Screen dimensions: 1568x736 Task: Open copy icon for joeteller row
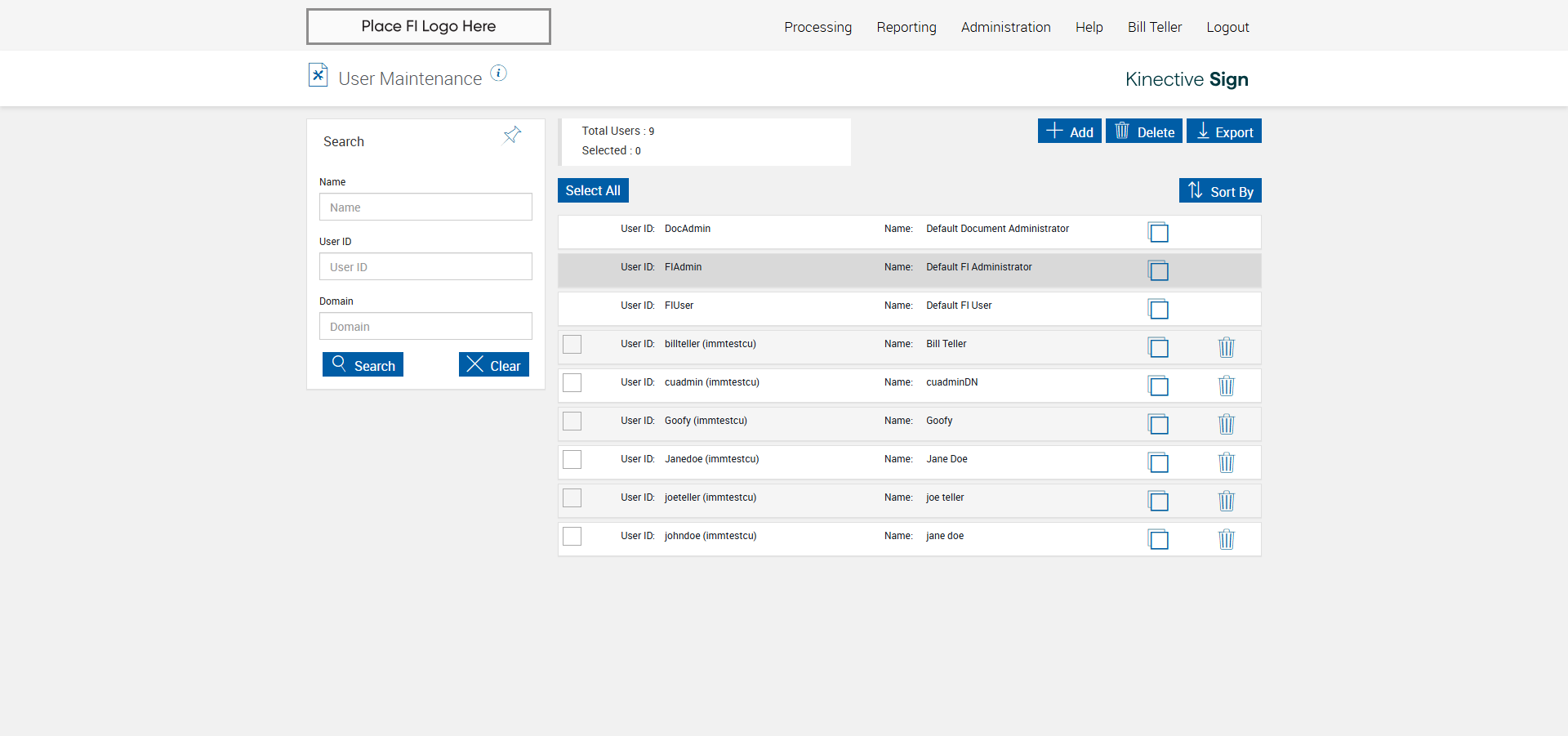[x=1158, y=501]
